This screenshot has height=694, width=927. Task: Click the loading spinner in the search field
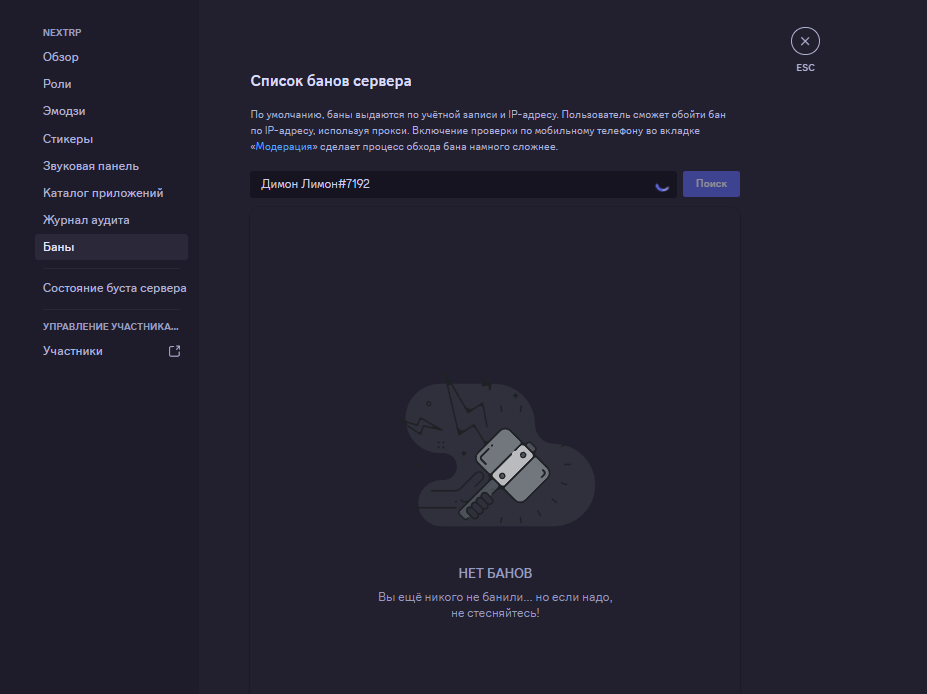(x=661, y=185)
